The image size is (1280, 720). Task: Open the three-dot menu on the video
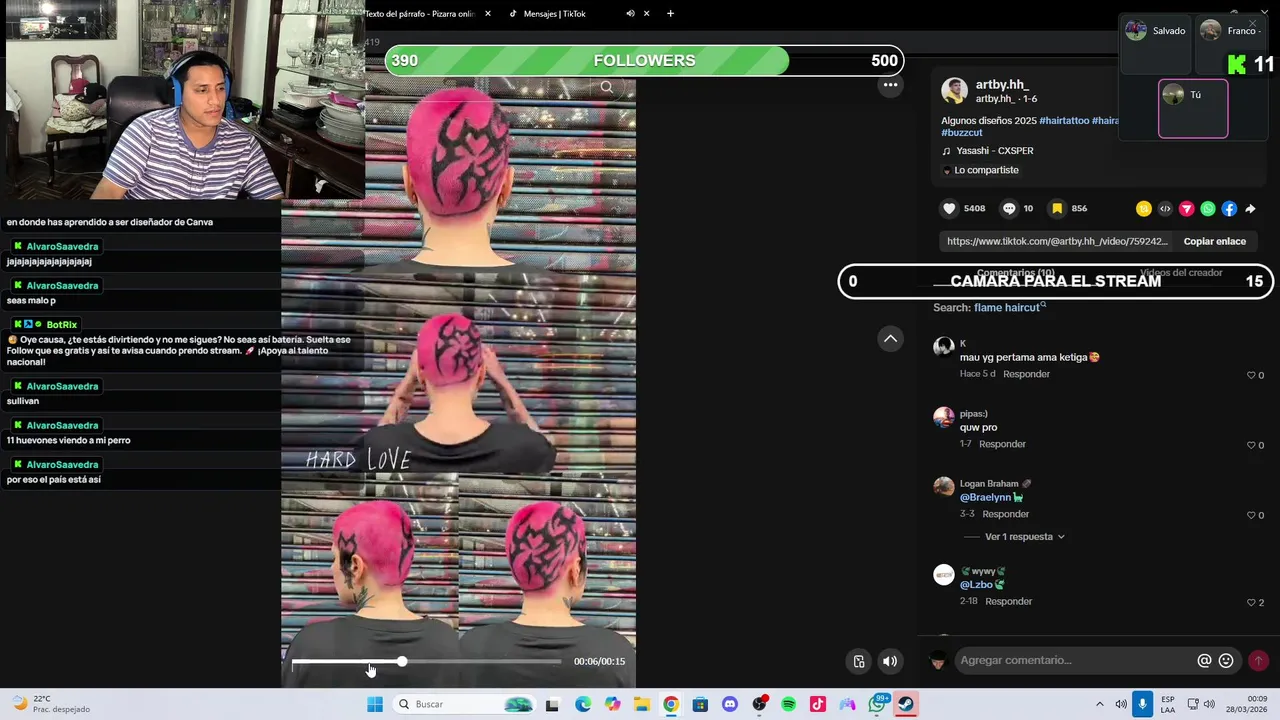pos(890,85)
